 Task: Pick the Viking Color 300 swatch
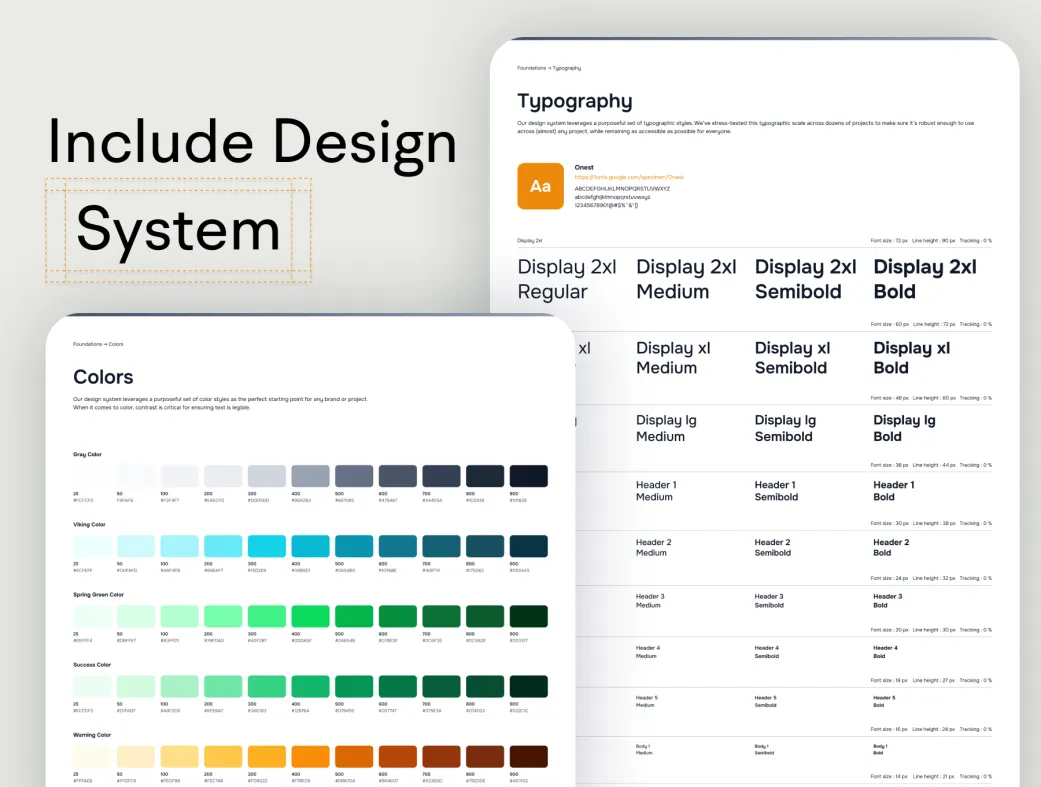(267, 546)
